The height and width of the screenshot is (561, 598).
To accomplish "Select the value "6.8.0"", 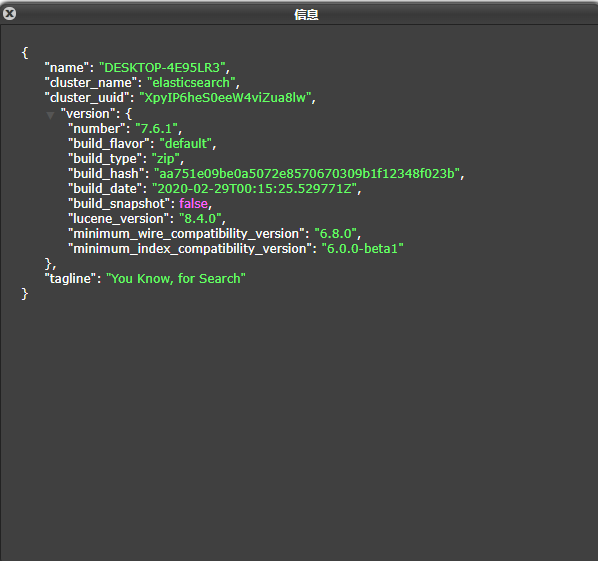I will [336, 234].
